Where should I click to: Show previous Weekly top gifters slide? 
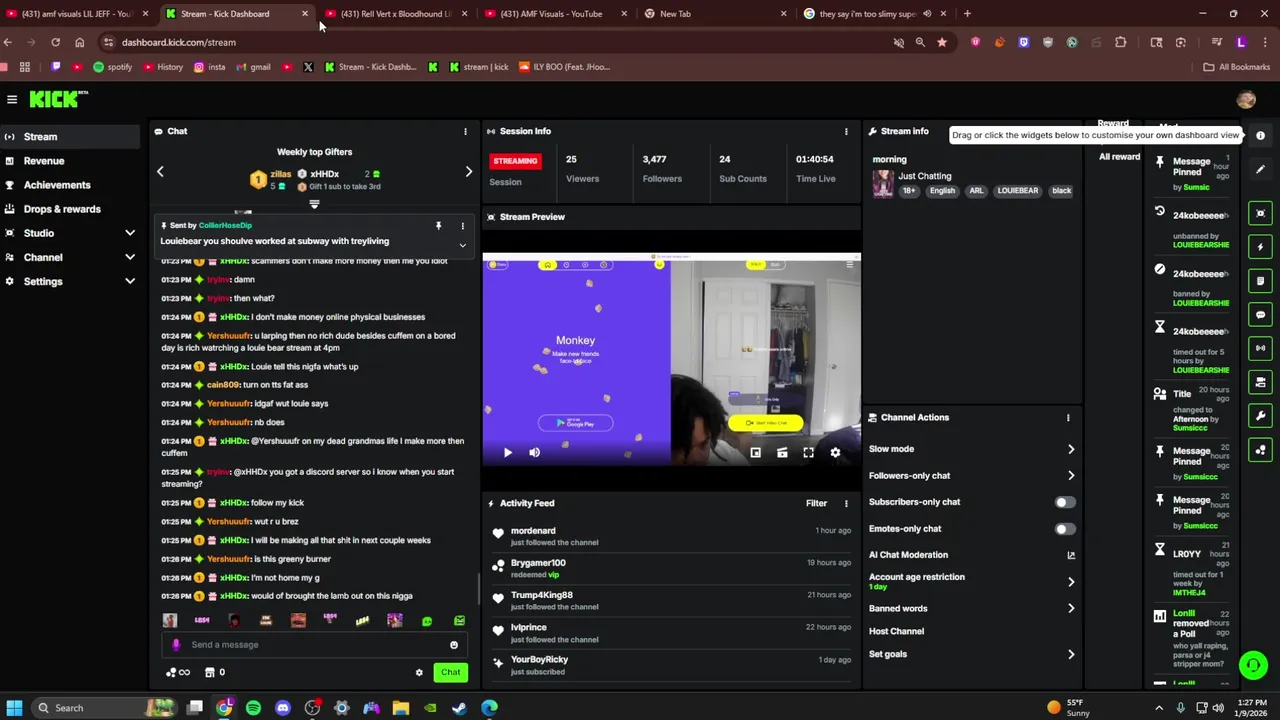160,172
